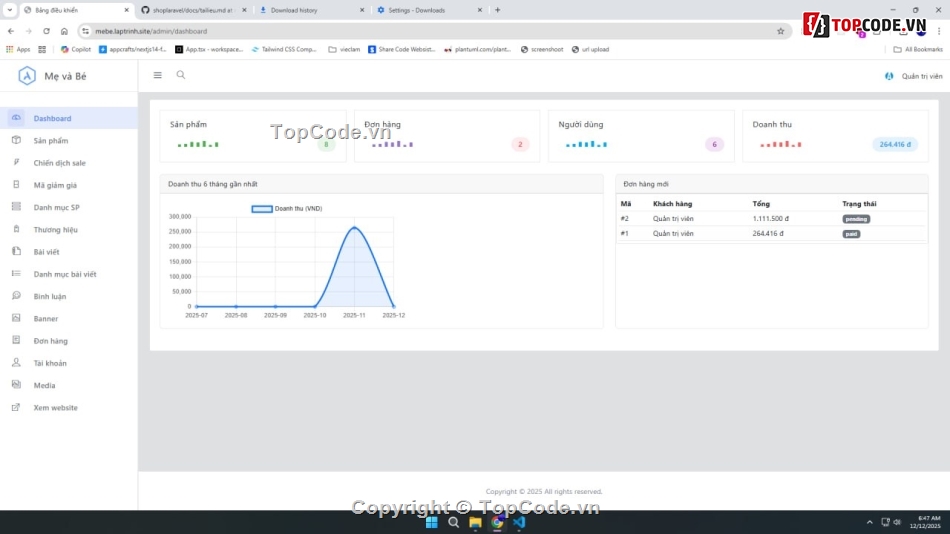Click the Mã giảm giá sidebar icon
This screenshot has width=950, height=534.
(16, 185)
